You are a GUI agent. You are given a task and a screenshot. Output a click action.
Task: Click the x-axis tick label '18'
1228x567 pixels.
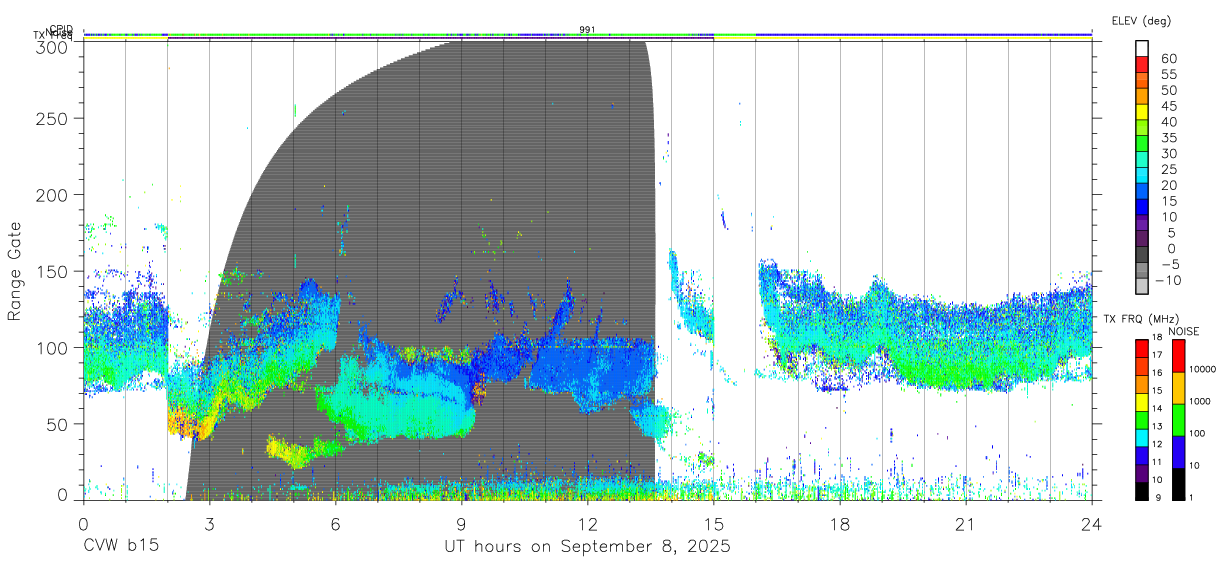(840, 525)
